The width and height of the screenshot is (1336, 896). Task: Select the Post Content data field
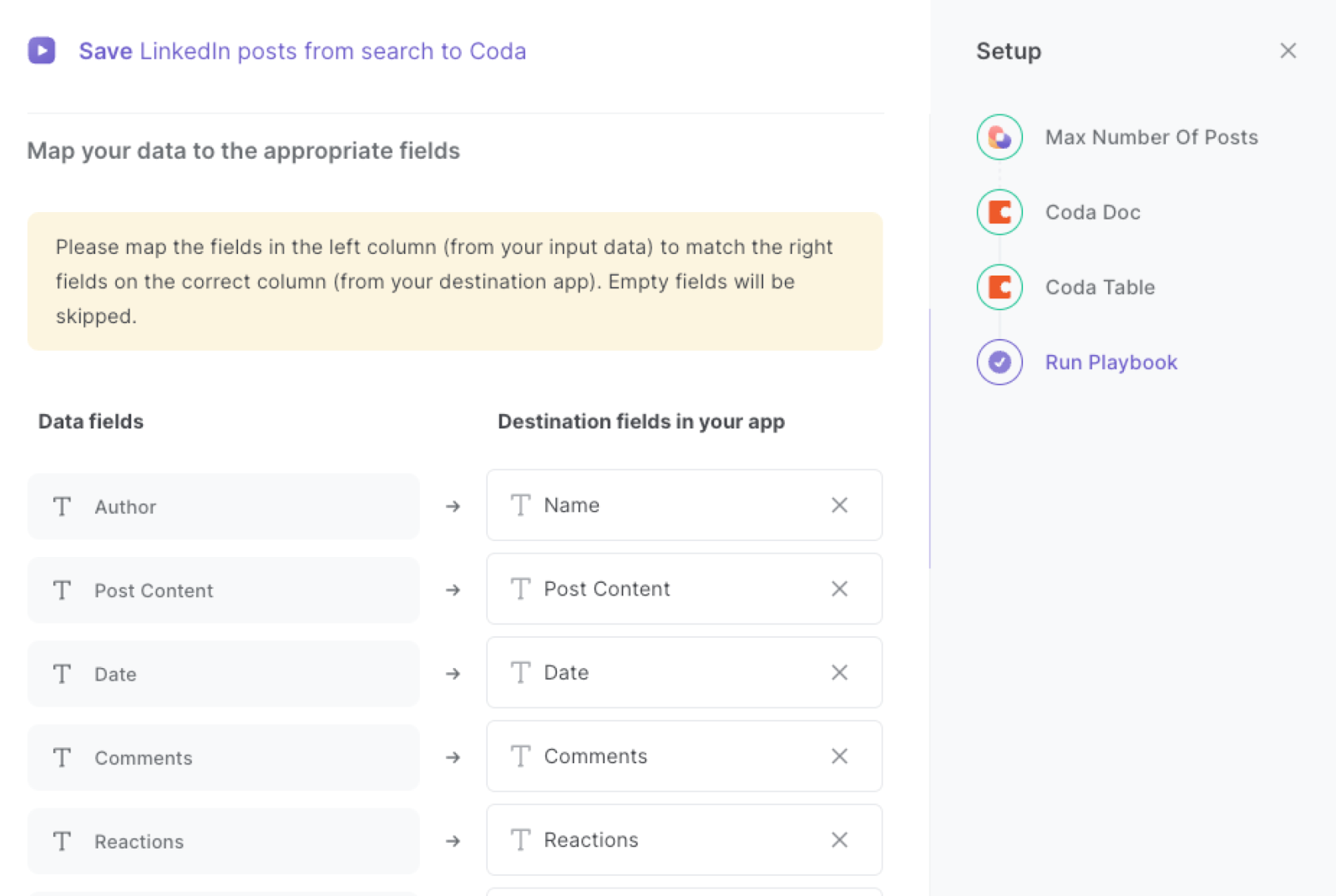point(223,590)
